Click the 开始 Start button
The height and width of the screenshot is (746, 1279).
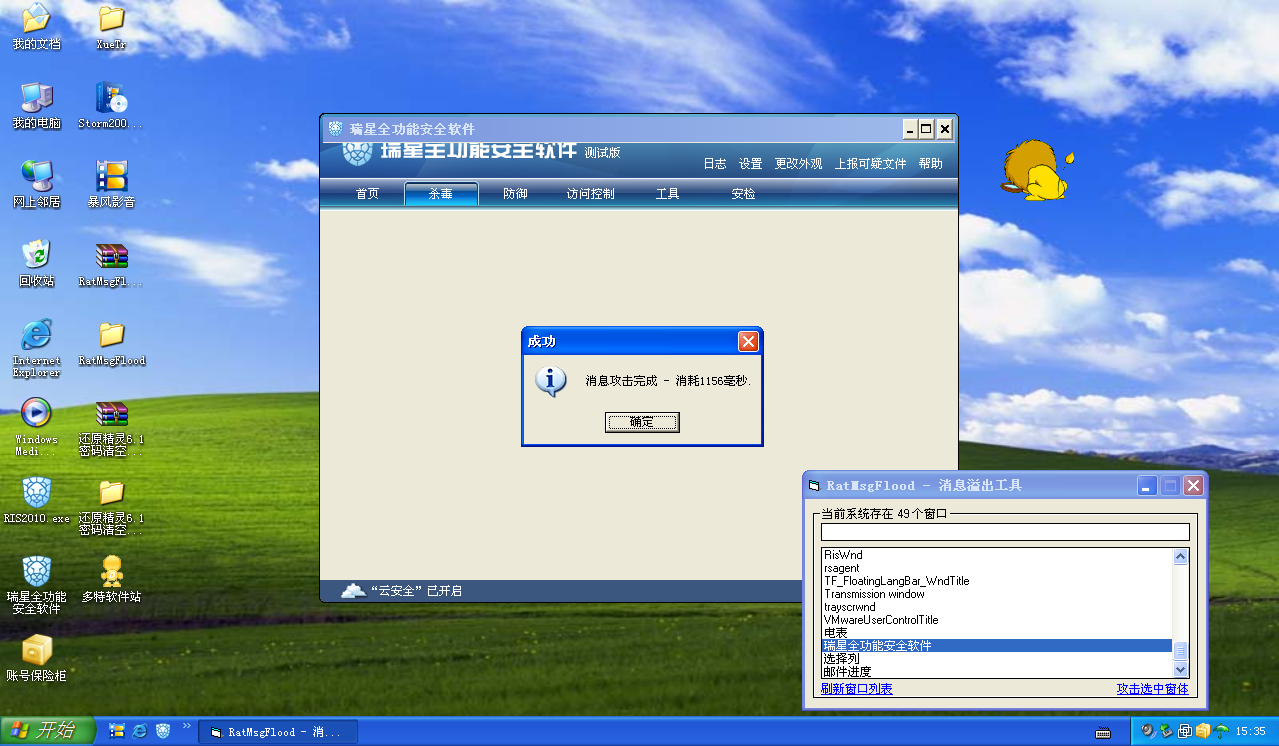48,731
